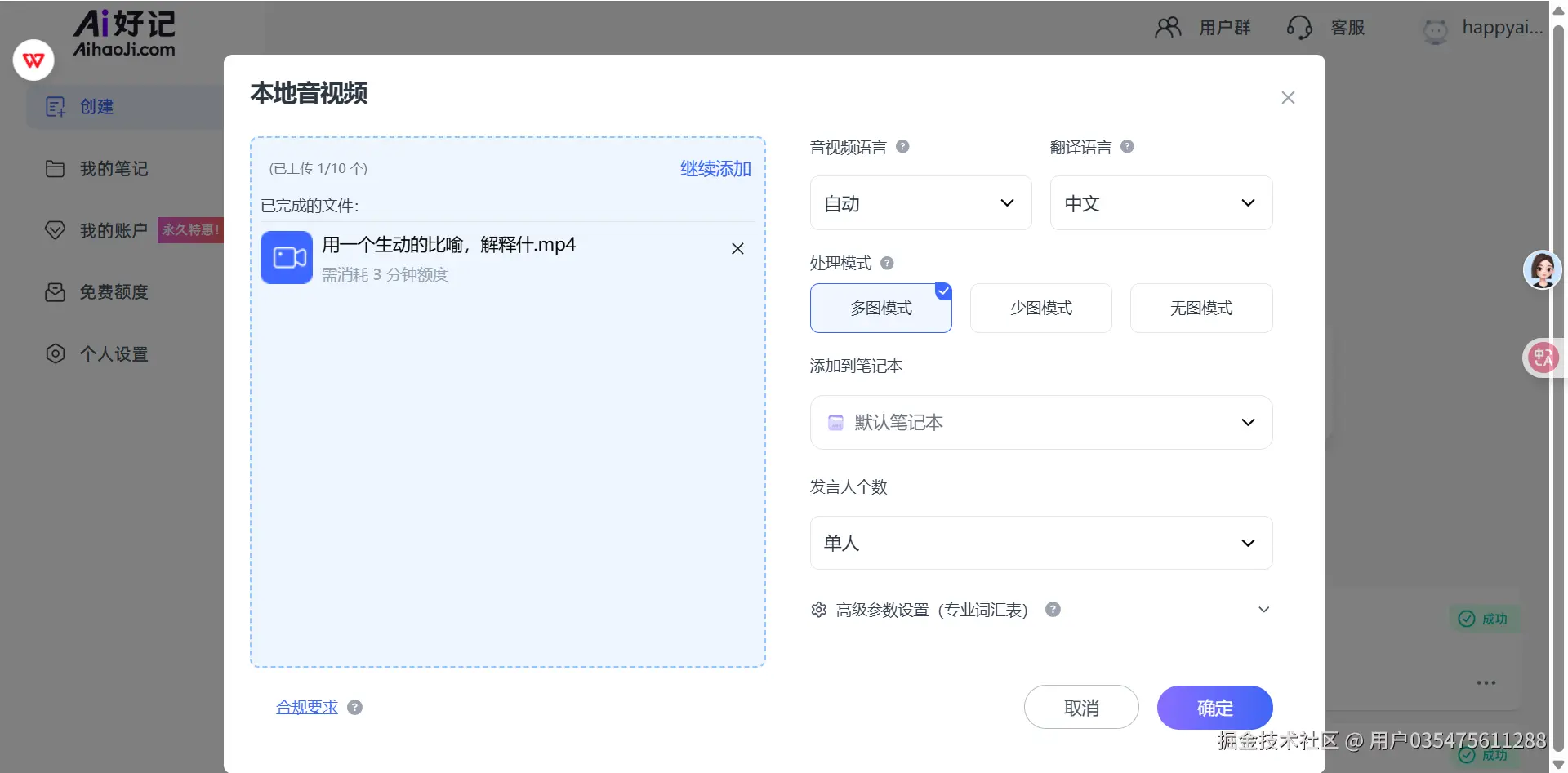Remove the uploaded mp4 file
1568x773 pixels.
[x=737, y=249]
